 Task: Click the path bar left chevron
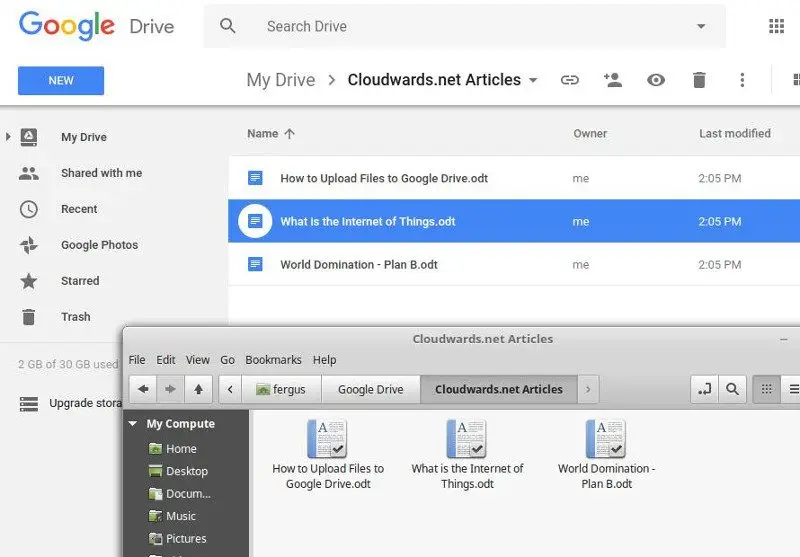230,389
